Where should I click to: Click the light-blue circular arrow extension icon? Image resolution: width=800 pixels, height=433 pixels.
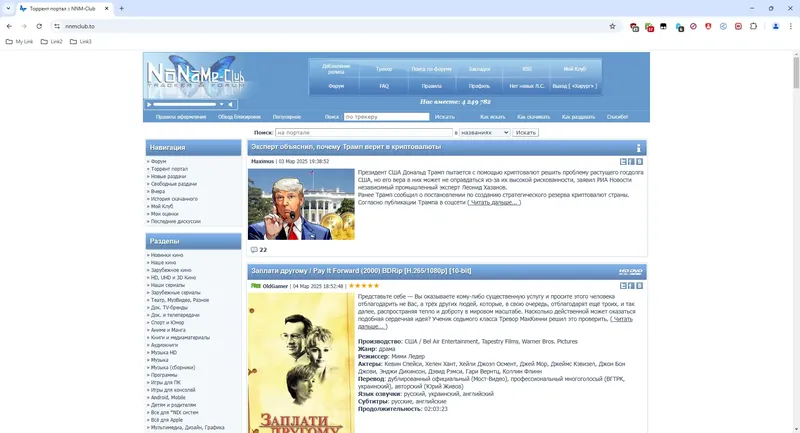point(723,27)
